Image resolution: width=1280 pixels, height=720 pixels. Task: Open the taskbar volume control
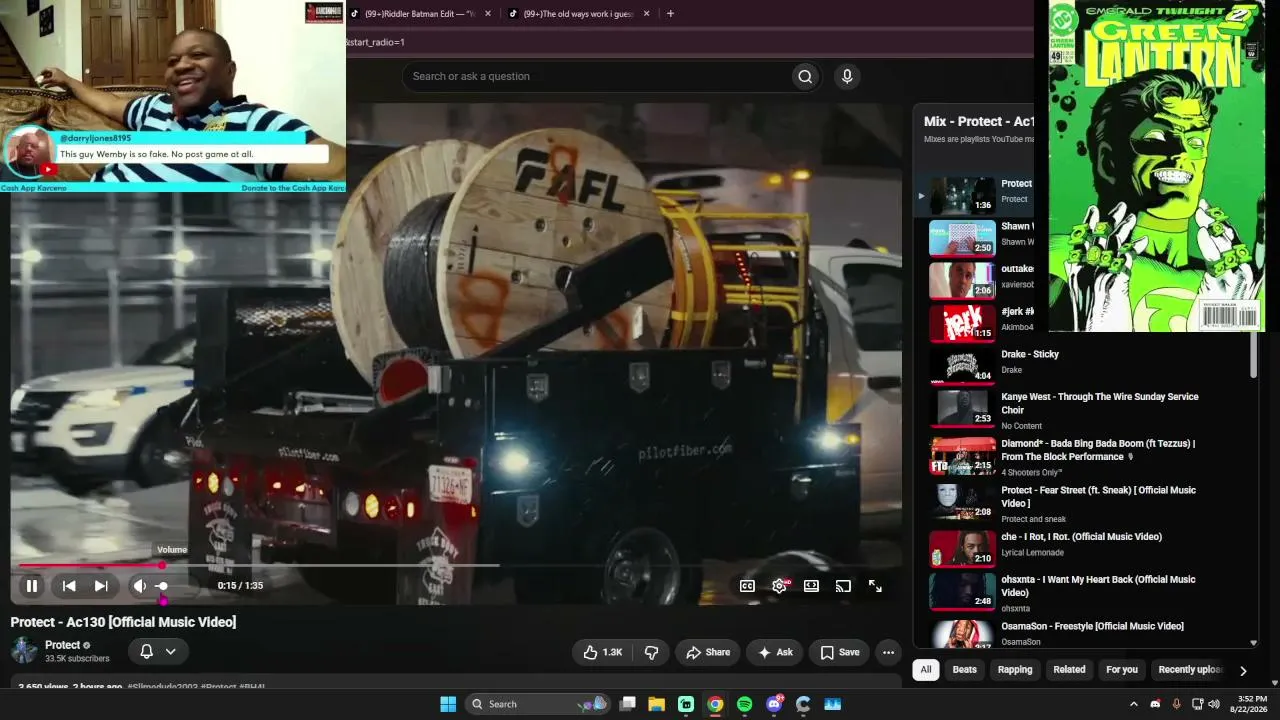click(x=1214, y=704)
